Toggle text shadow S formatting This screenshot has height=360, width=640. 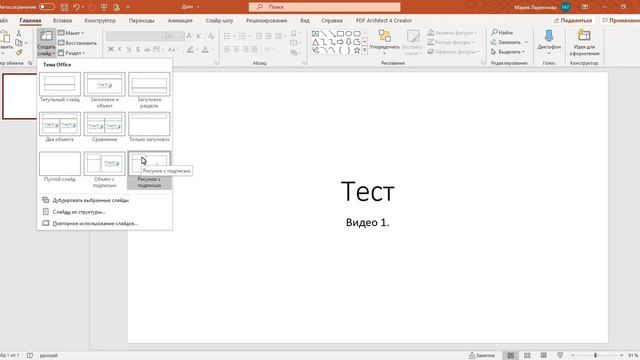(x=138, y=49)
